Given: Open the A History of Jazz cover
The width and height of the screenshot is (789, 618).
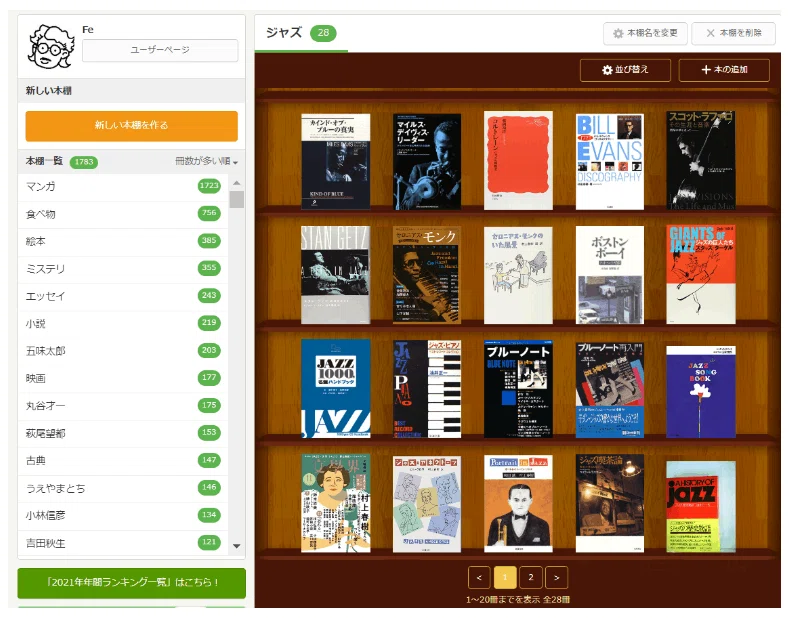Looking at the screenshot, I should click(701, 507).
